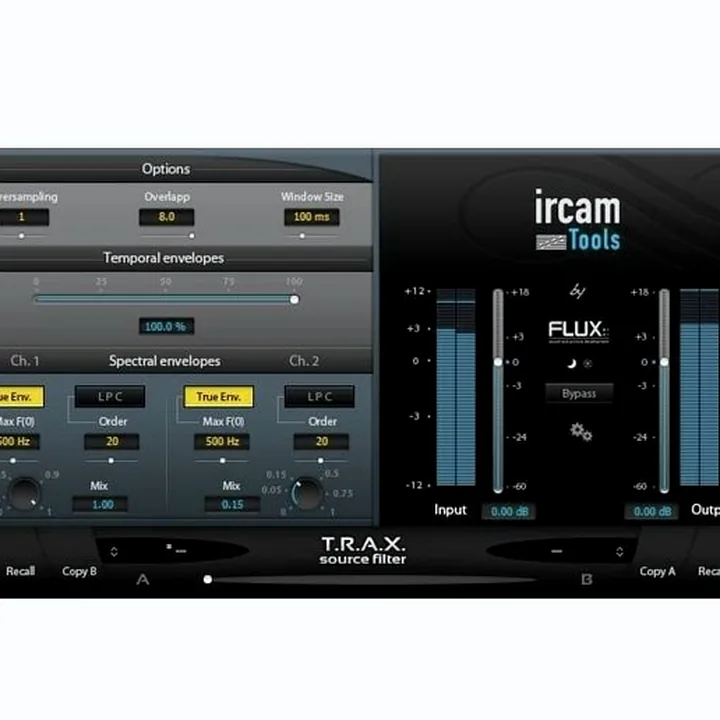
Task: Click the Ch. 1 label
Action: 25,361
